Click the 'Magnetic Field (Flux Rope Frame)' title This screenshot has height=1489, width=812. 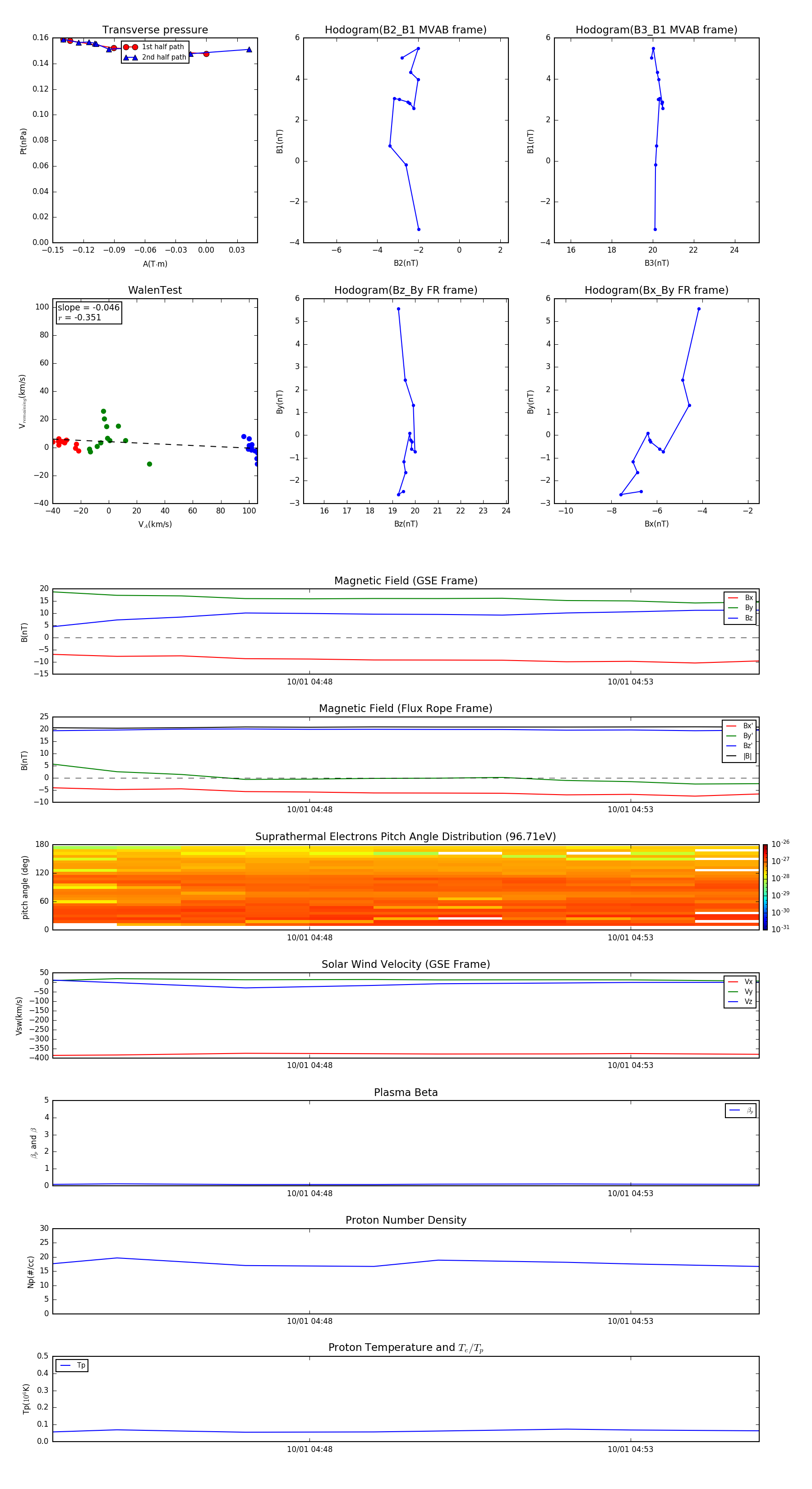(406, 709)
